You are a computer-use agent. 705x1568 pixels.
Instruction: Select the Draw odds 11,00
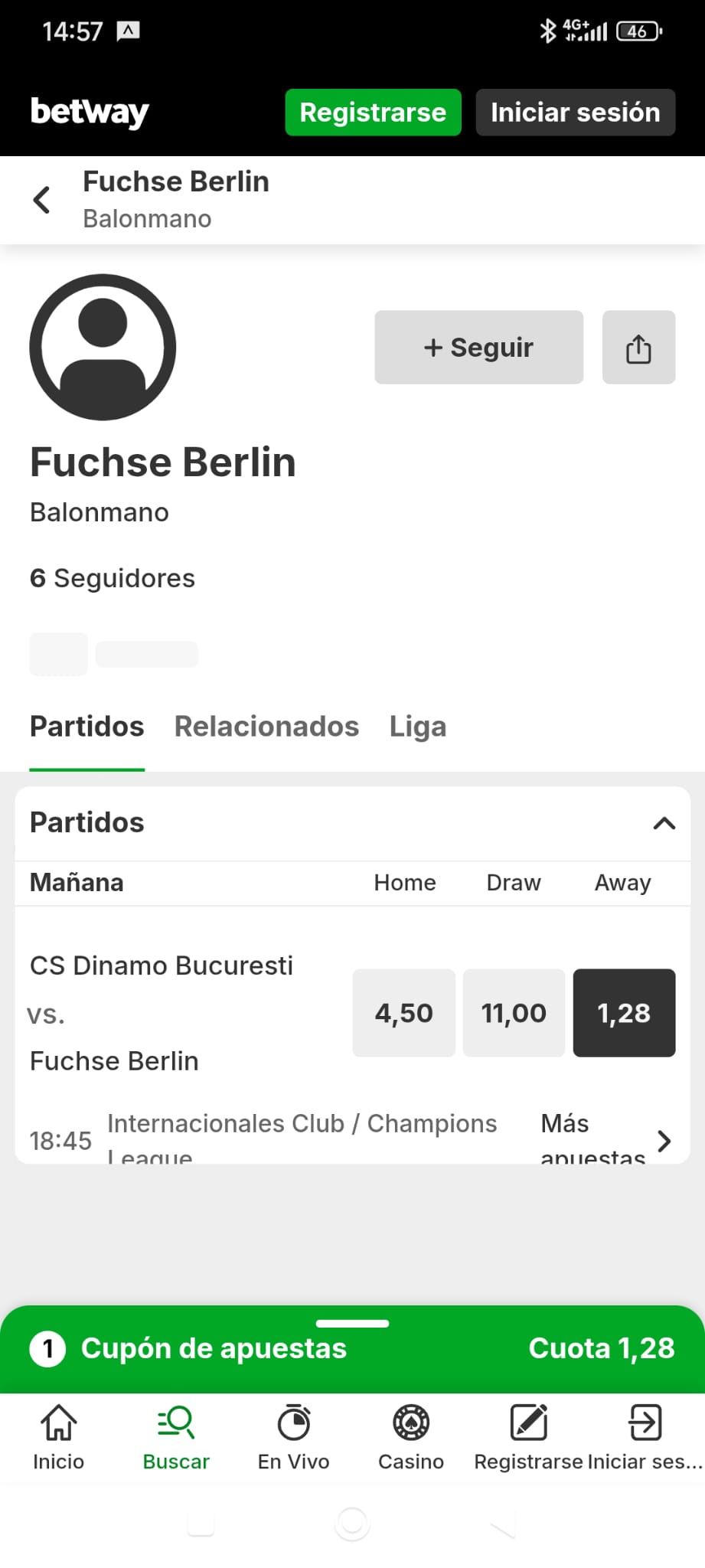(514, 1013)
